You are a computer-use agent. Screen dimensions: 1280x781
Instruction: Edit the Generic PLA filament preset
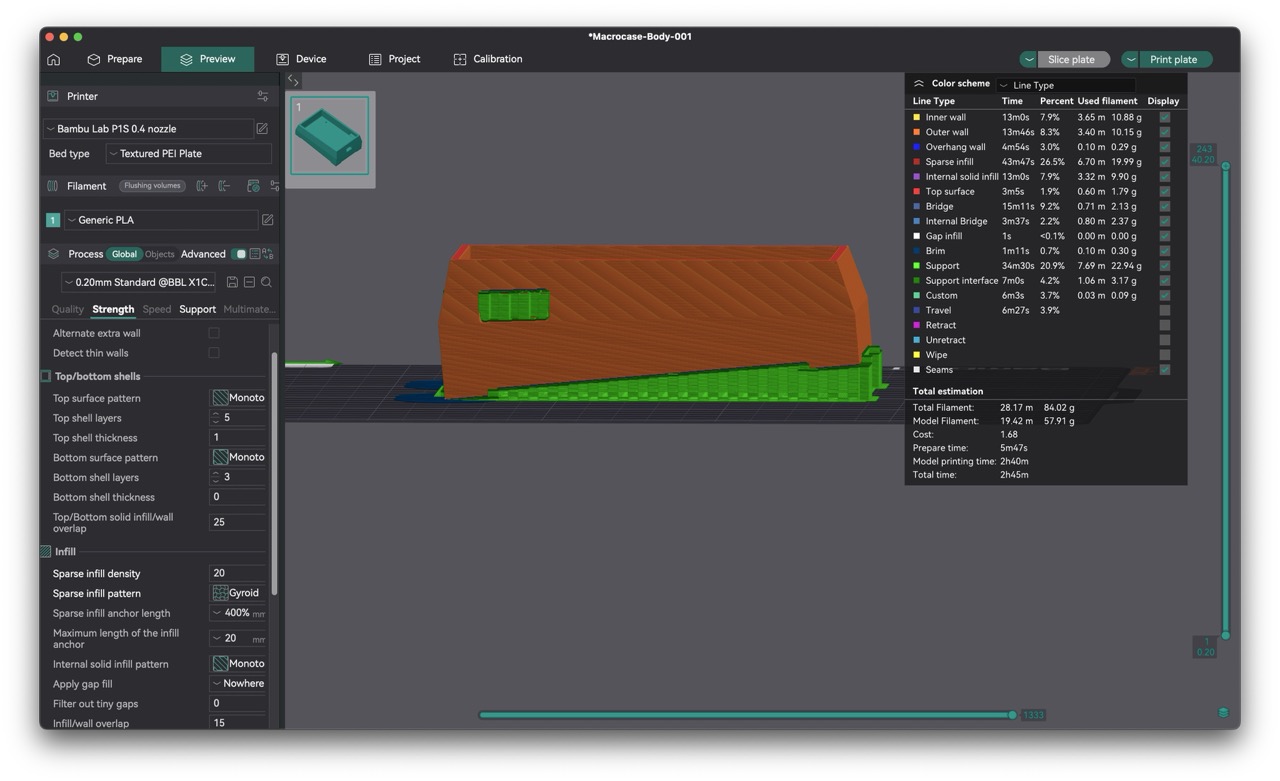[267, 220]
